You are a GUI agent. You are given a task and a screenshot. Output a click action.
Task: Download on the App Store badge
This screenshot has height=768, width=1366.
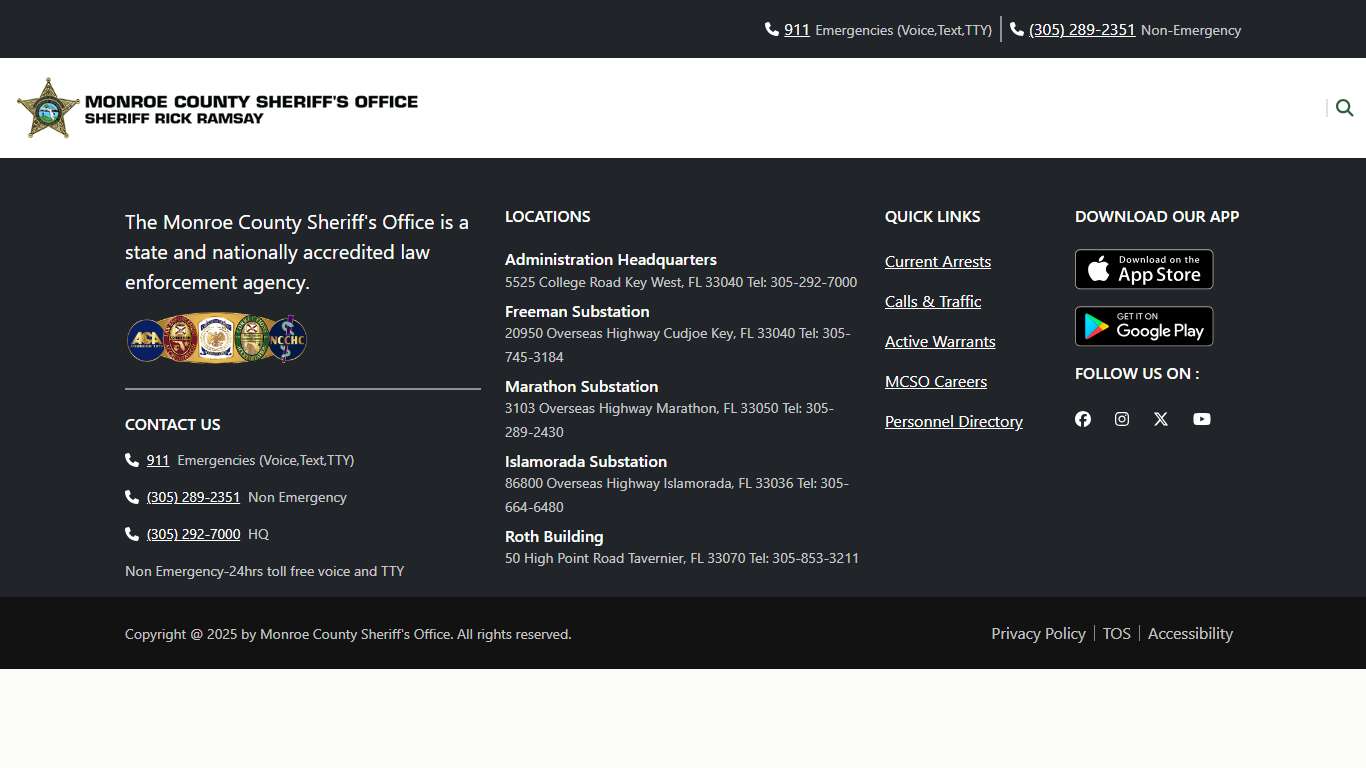pos(1143,269)
